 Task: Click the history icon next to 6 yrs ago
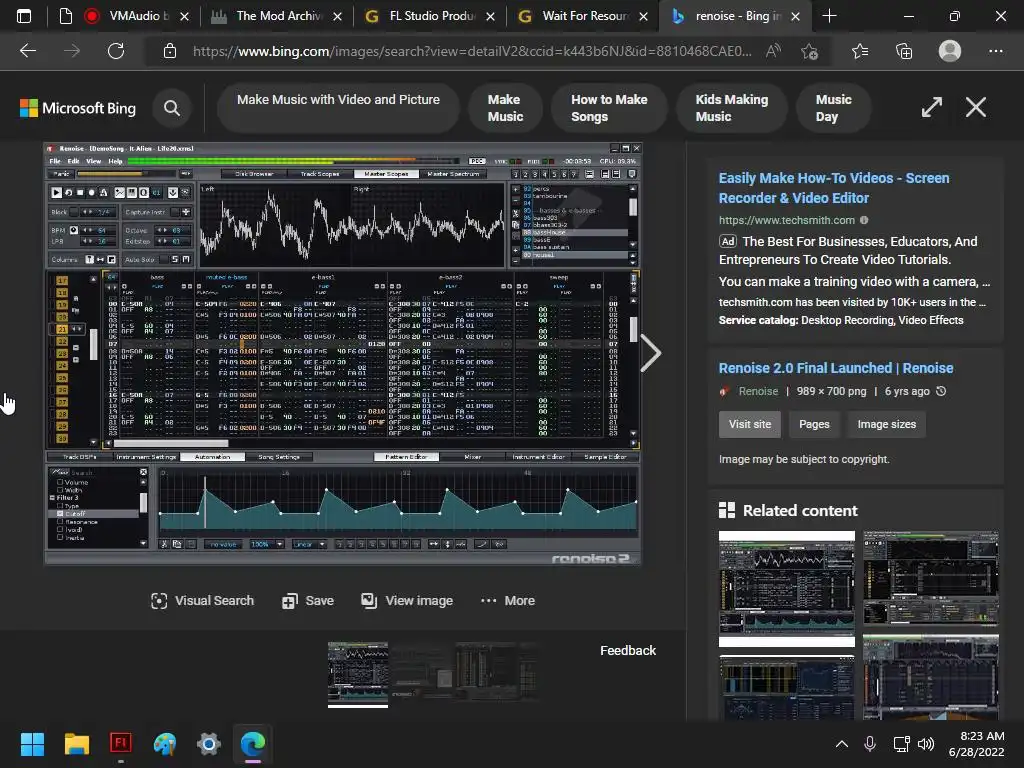coord(941,391)
